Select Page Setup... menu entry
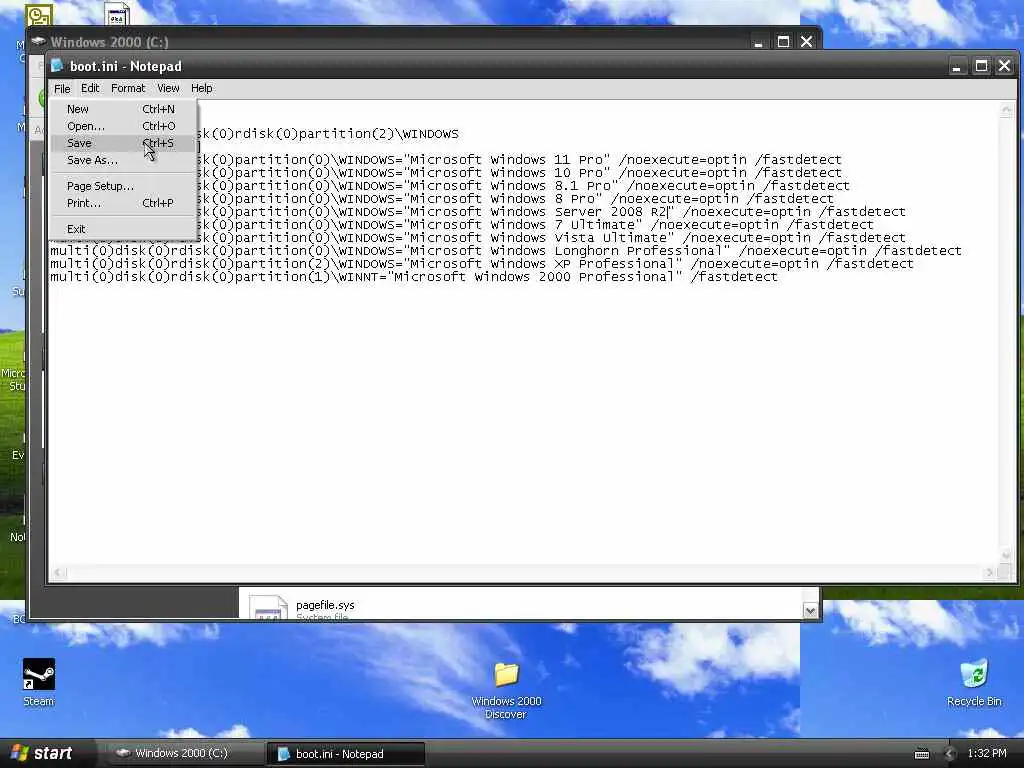This screenshot has height=768, width=1024. click(122, 186)
